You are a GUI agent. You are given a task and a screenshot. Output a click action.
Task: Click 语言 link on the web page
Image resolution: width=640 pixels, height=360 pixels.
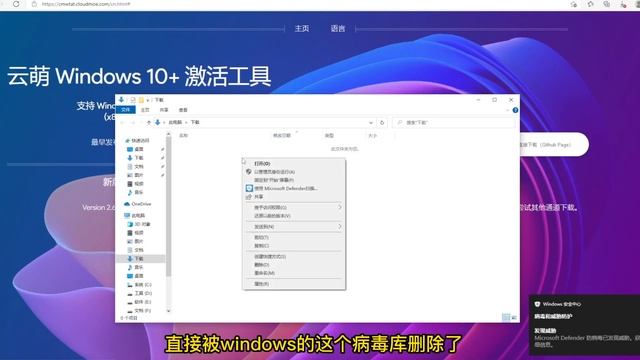click(338, 29)
